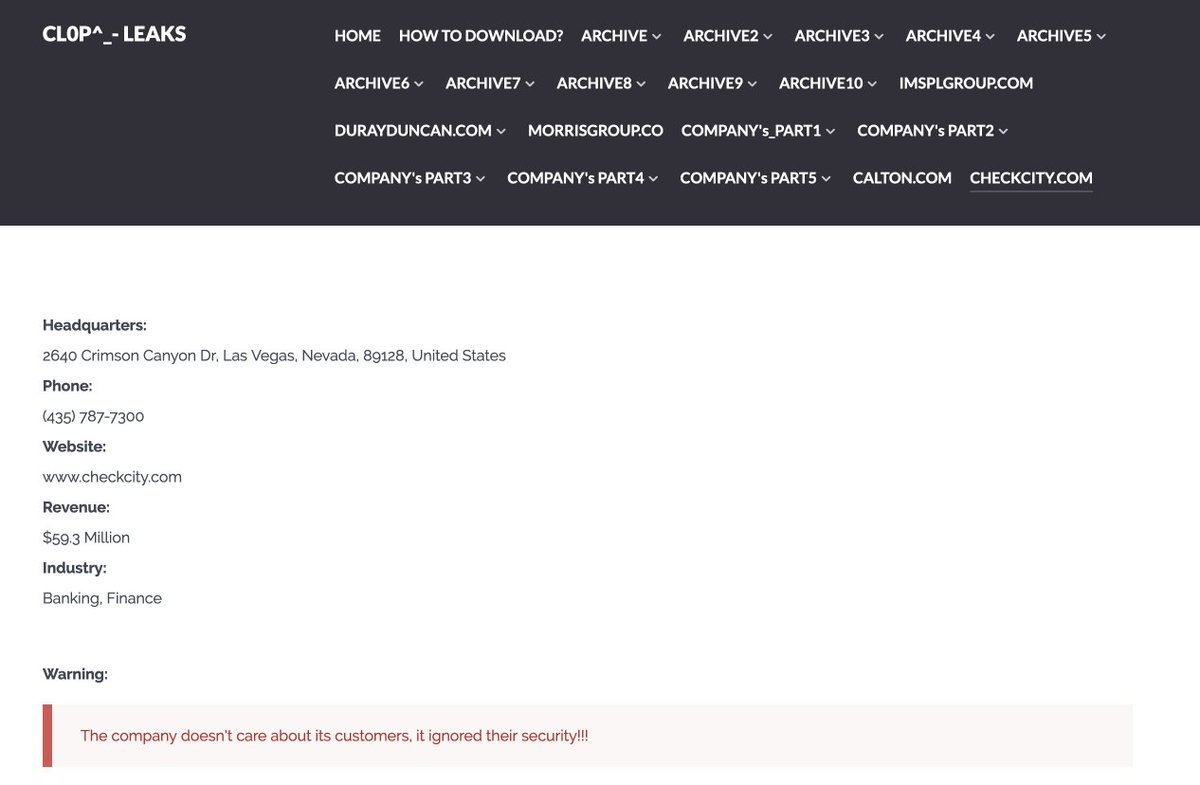Image resolution: width=1200 pixels, height=785 pixels.
Task: Select the 'Banking, Finance' industry value
Action: click(x=102, y=598)
